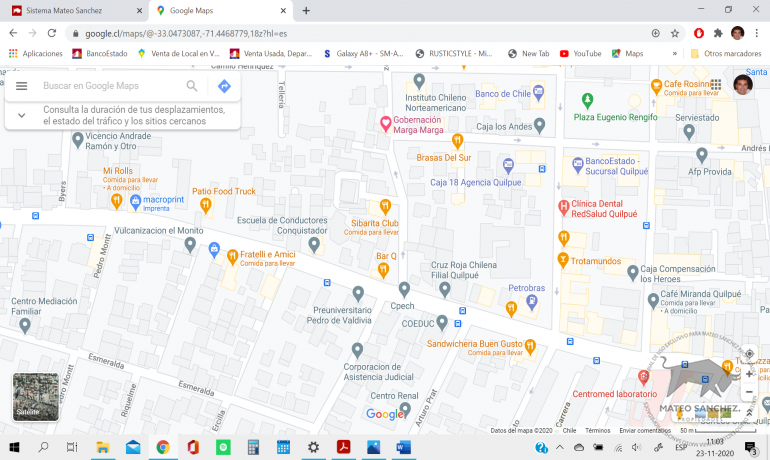The width and height of the screenshot is (770, 460).
Task: Select the Trotamundos bar marker
Action: [x=563, y=260]
